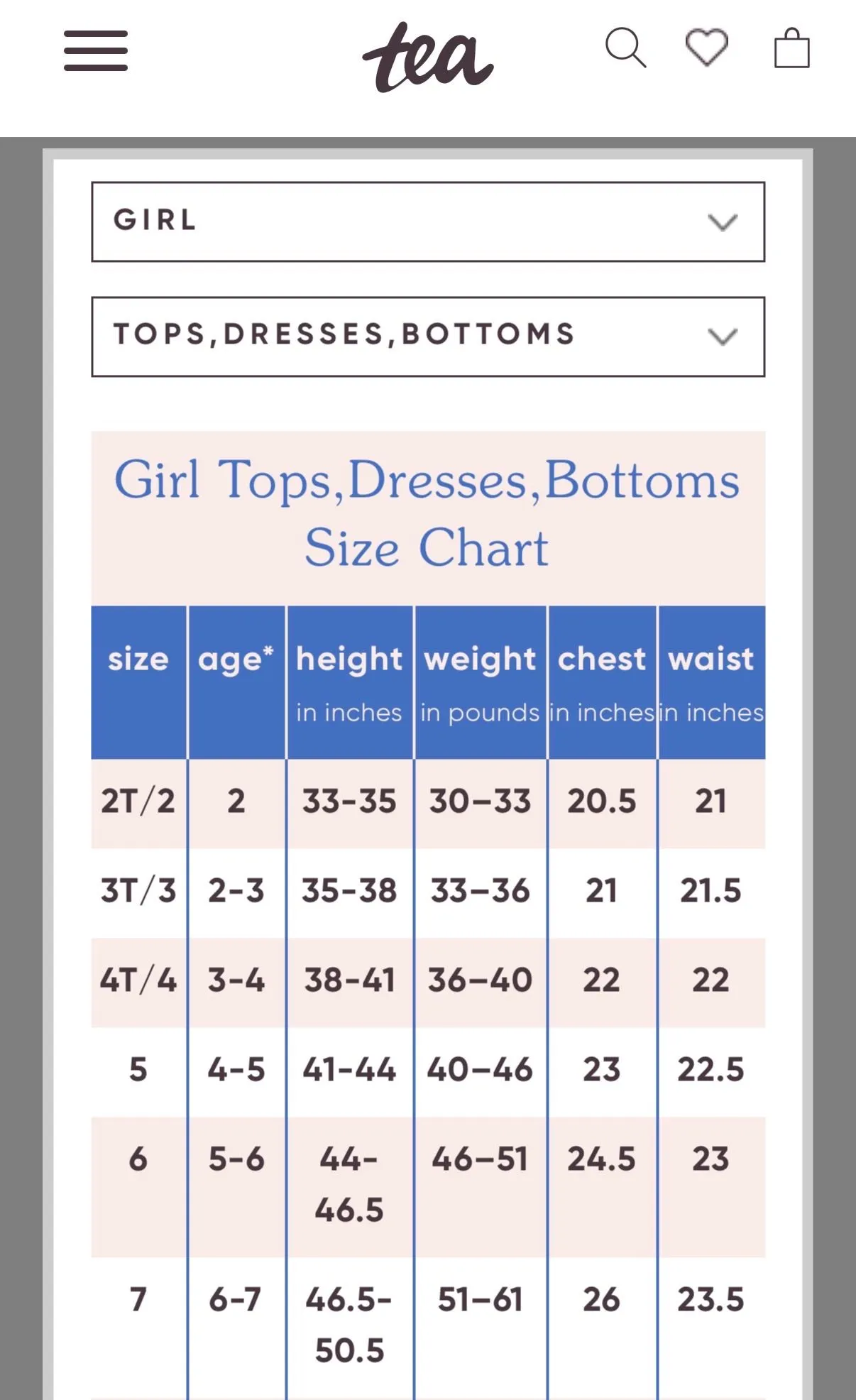Expand the GIRL dropdown

point(428,222)
